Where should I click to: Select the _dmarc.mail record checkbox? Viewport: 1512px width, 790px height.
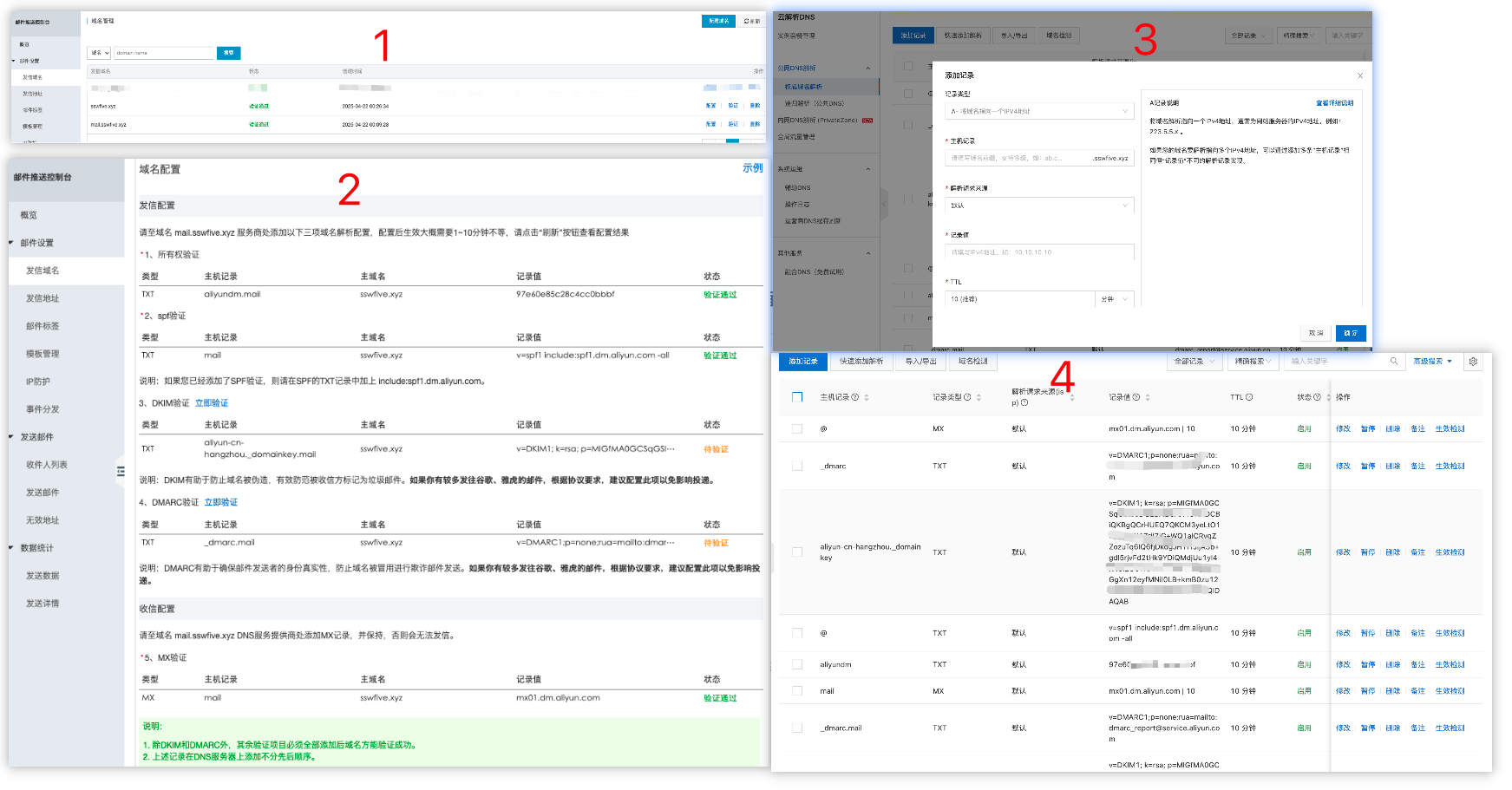pos(797,728)
